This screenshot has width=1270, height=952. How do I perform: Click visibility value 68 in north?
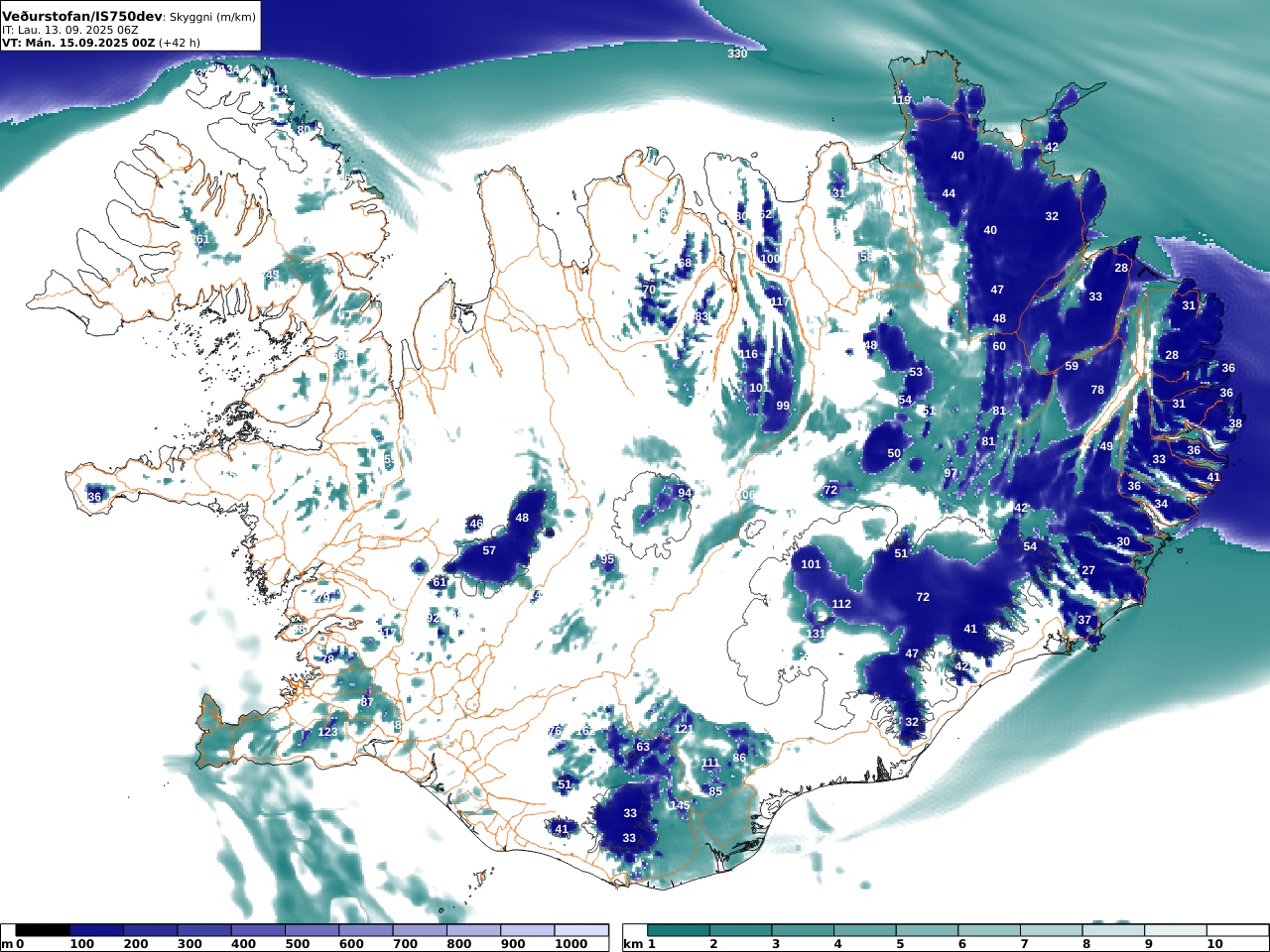685,263
